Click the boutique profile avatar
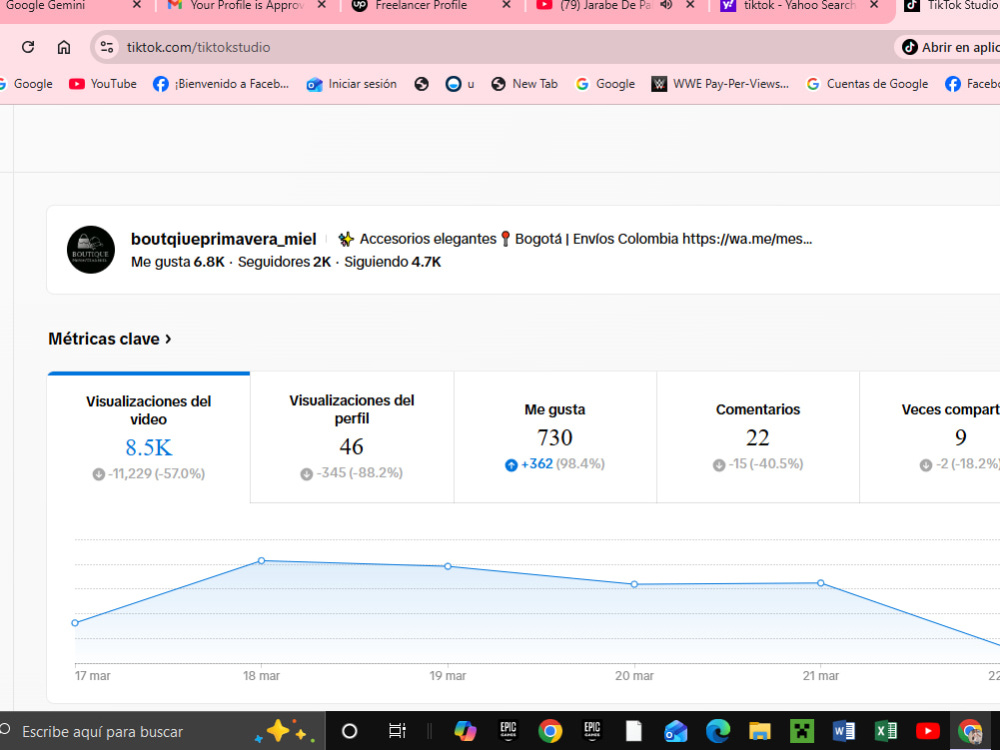 91,249
